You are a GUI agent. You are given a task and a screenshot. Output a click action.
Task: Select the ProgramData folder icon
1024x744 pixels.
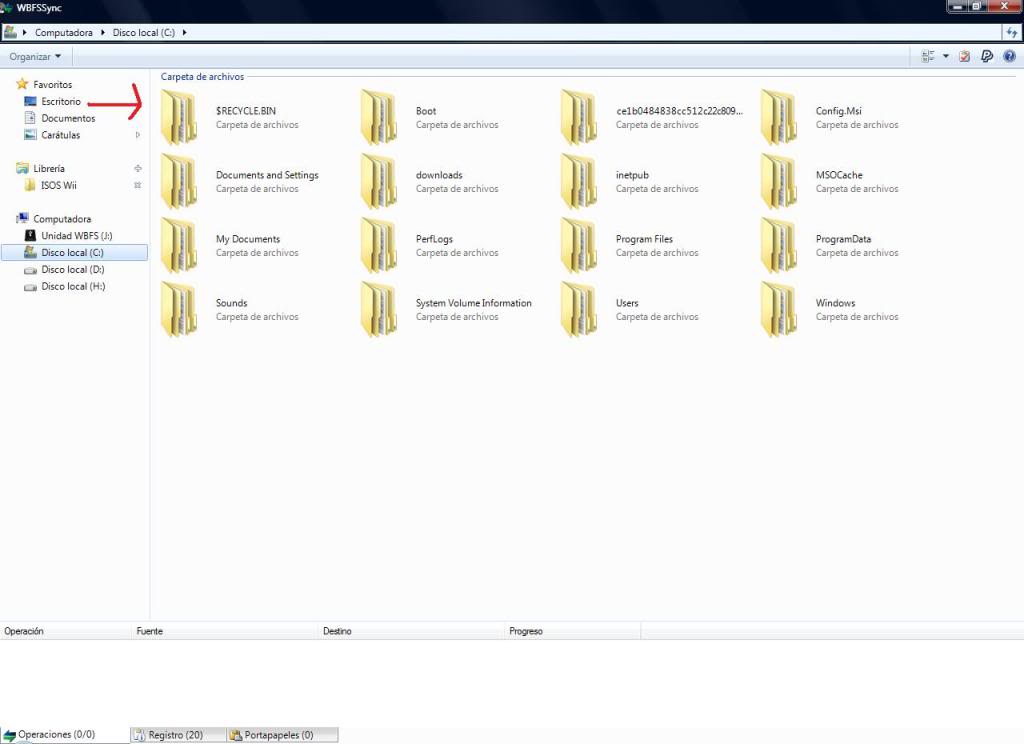click(778, 246)
